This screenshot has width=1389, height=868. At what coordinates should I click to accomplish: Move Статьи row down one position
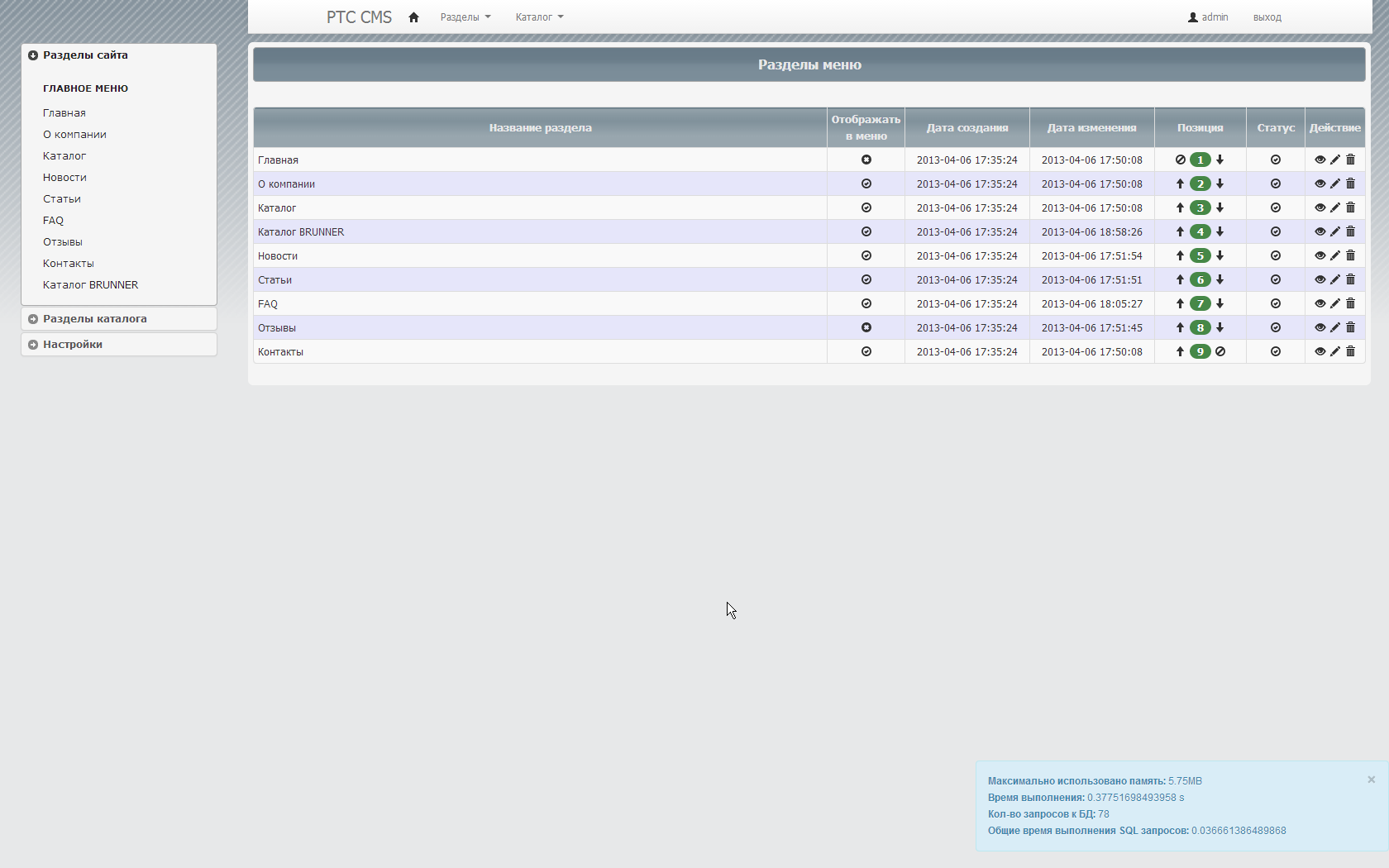coord(1220,279)
